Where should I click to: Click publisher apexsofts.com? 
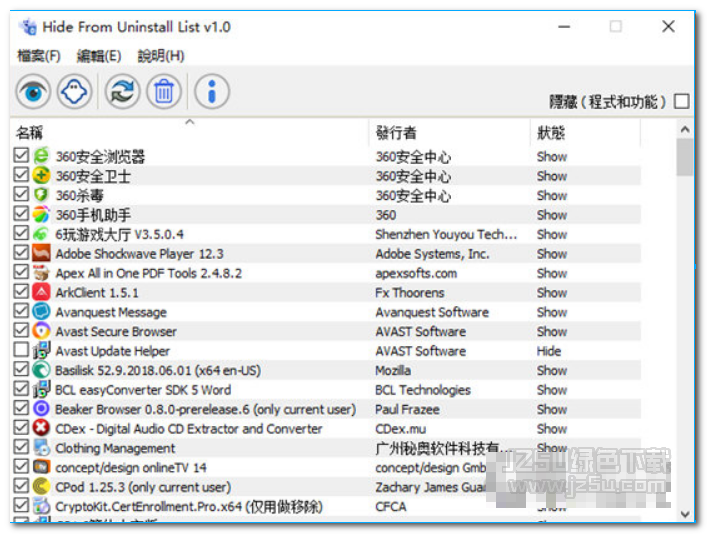tap(416, 273)
